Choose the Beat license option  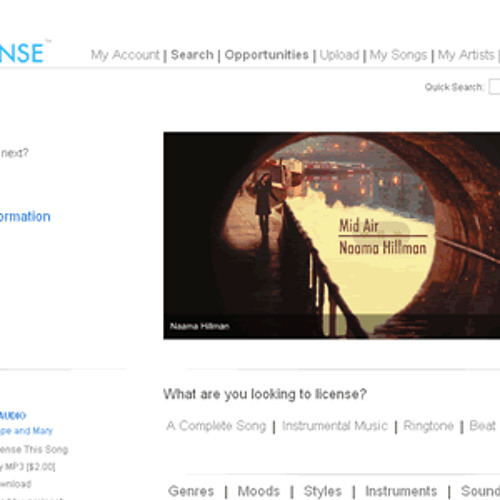(x=482, y=426)
